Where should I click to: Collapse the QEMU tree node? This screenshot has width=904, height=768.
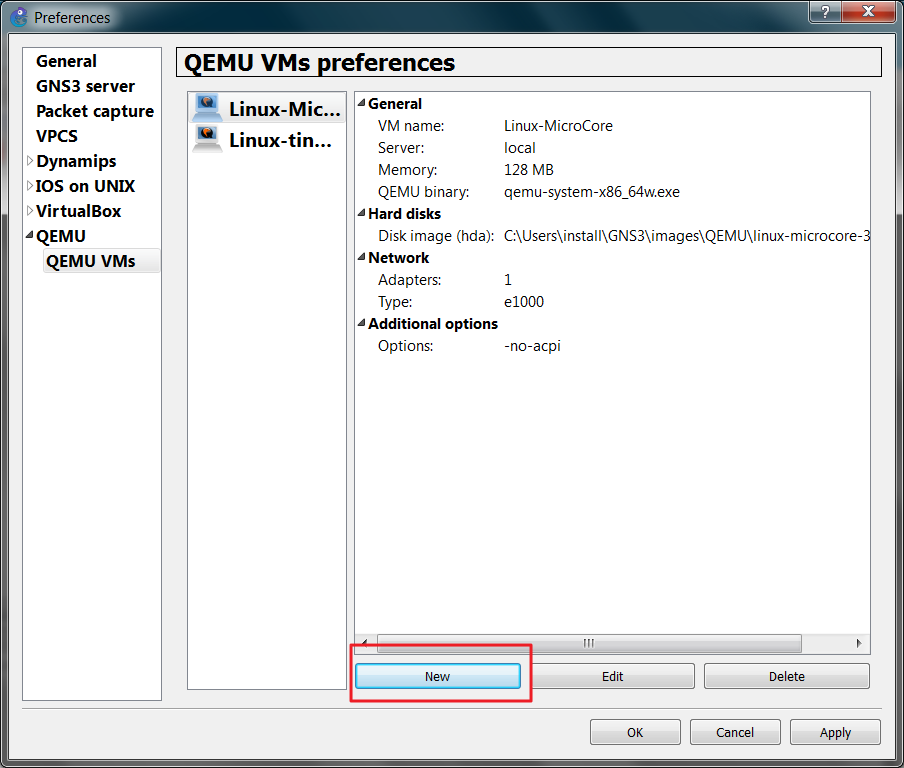point(29,235)
